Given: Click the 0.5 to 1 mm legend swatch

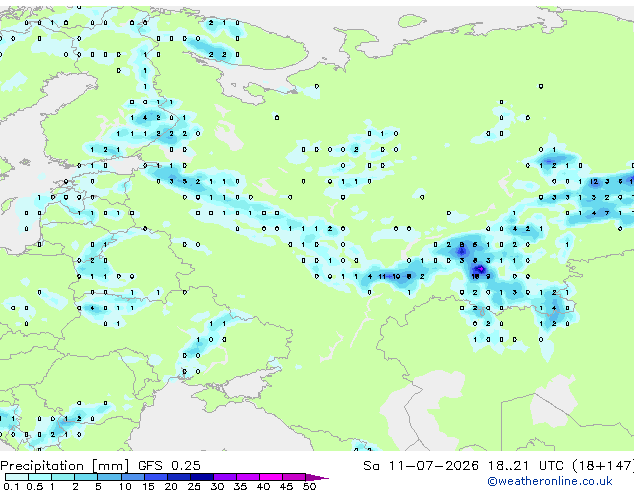Looking at the screenshot, I should pos(40,477).
